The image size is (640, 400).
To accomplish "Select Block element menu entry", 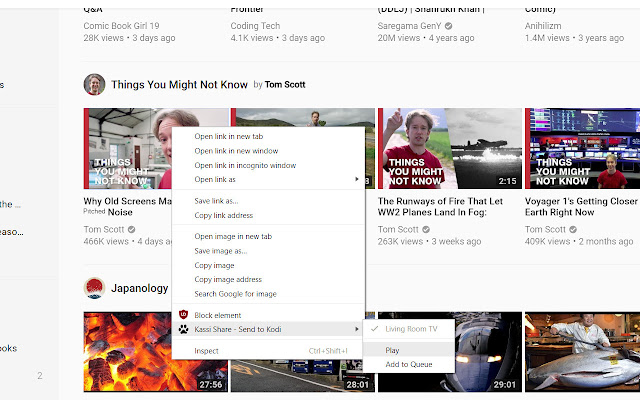I will coord(268,315).
